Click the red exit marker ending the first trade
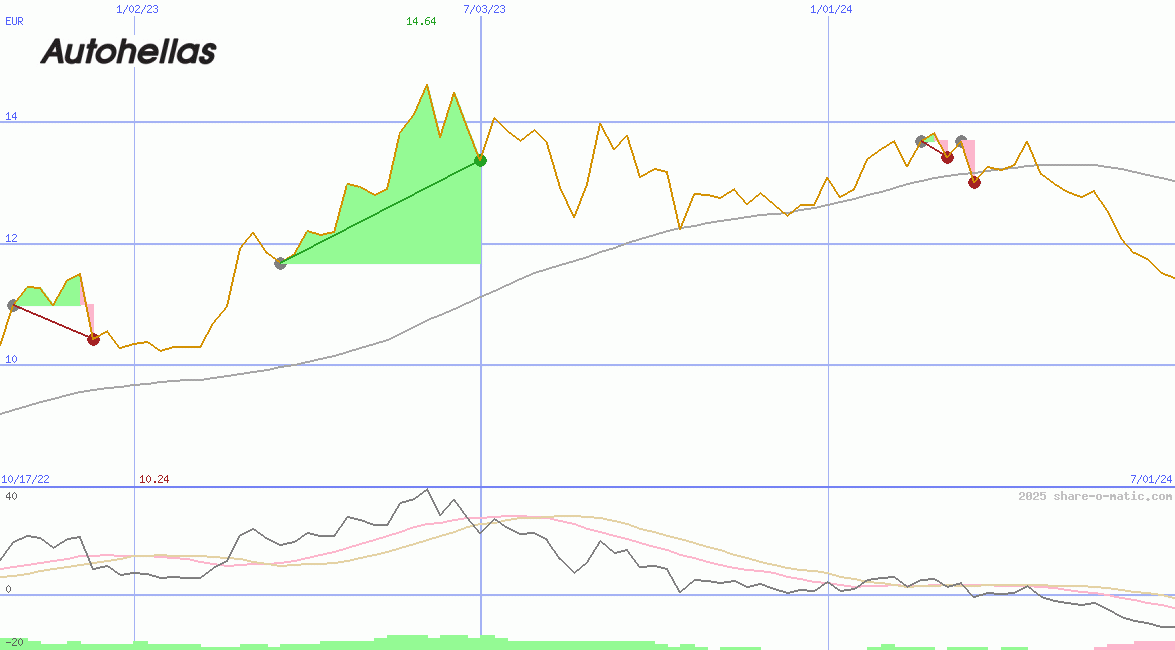1175x650 pixels. (93, 339)
